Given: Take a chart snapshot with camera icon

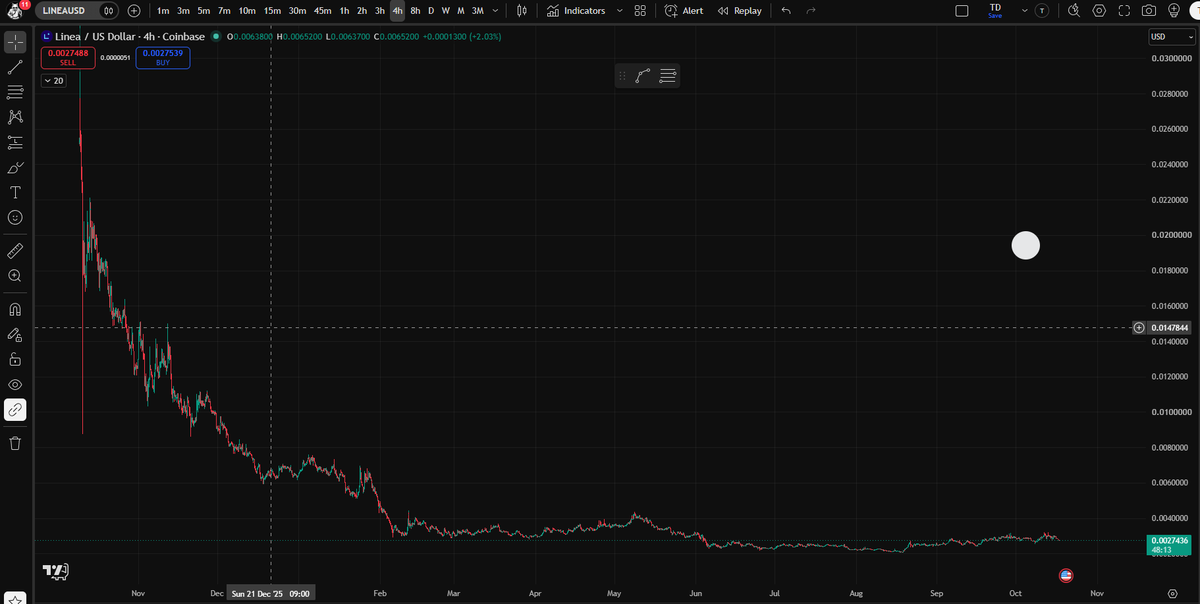Looking at the screenshot, I should pos(1149,10).
